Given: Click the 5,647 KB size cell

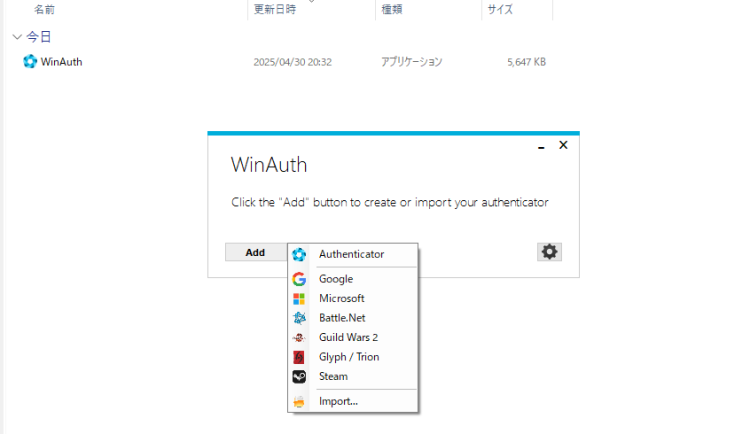Looking at the screenshot, I should coord(527,62).
